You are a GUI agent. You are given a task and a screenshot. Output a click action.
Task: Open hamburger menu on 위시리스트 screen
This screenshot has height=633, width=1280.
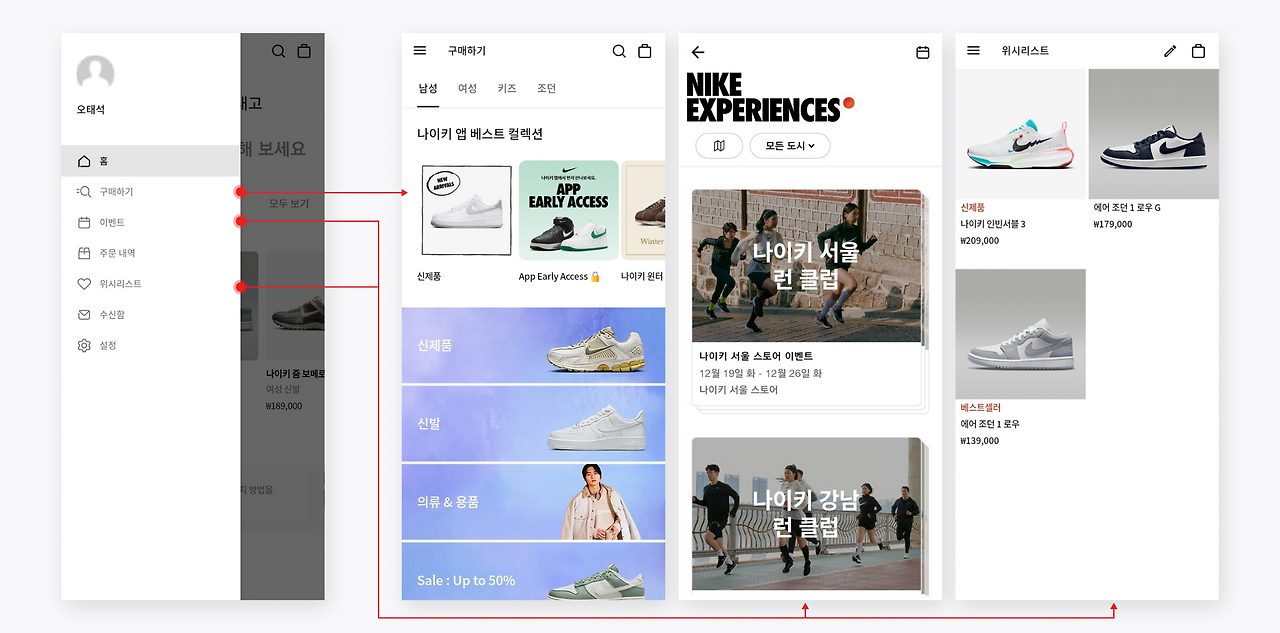pos(974,50)
